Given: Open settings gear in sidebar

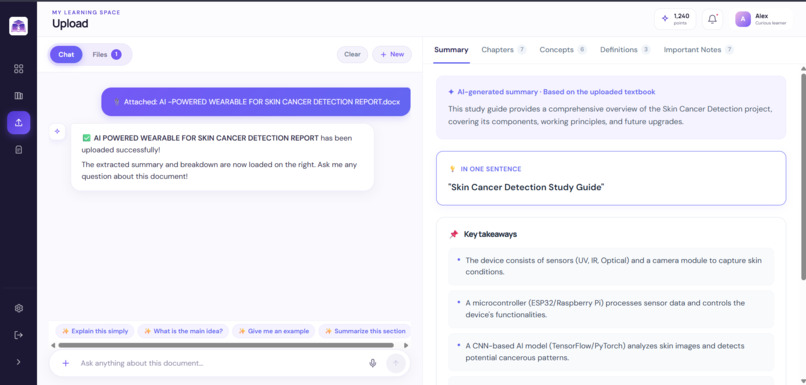Looking at the screenshot, I should [x=19, y=308].
